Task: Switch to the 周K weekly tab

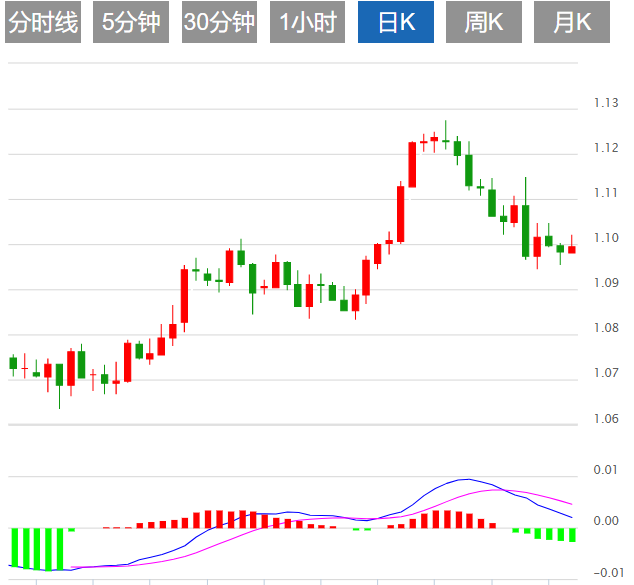Action: point(484,22)
